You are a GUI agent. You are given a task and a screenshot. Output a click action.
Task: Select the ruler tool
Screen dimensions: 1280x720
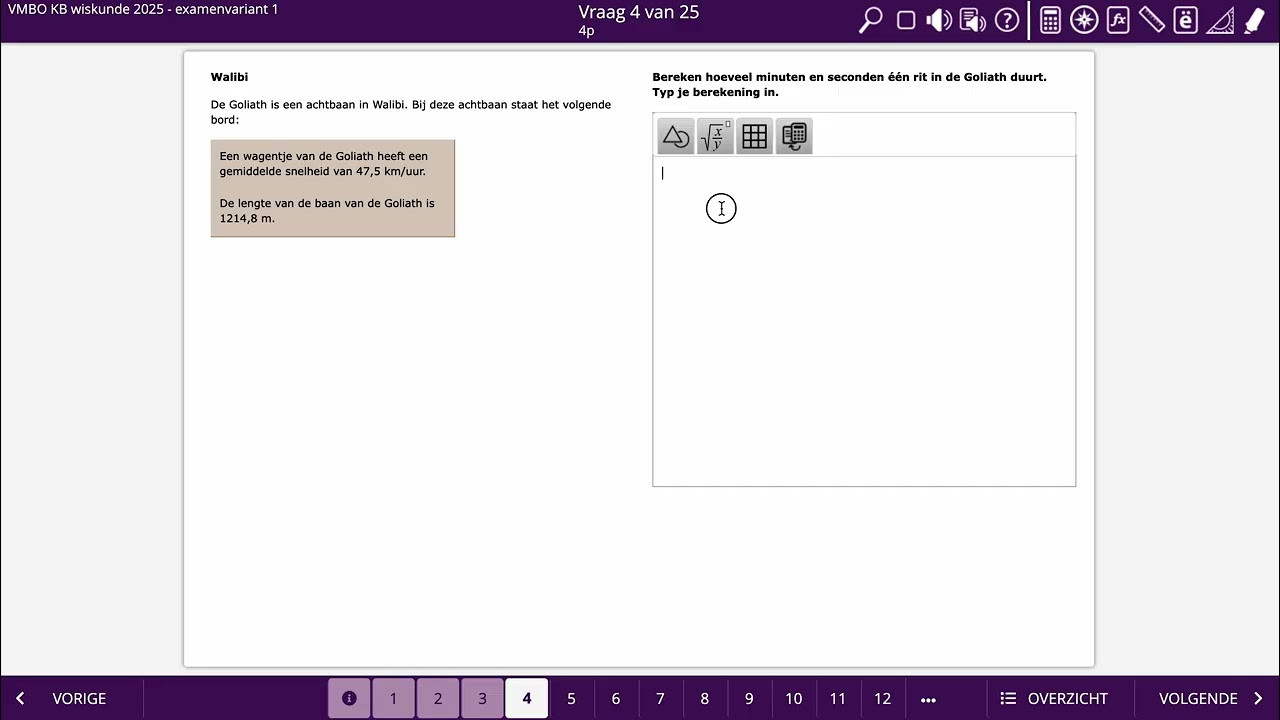(1152, 21)
